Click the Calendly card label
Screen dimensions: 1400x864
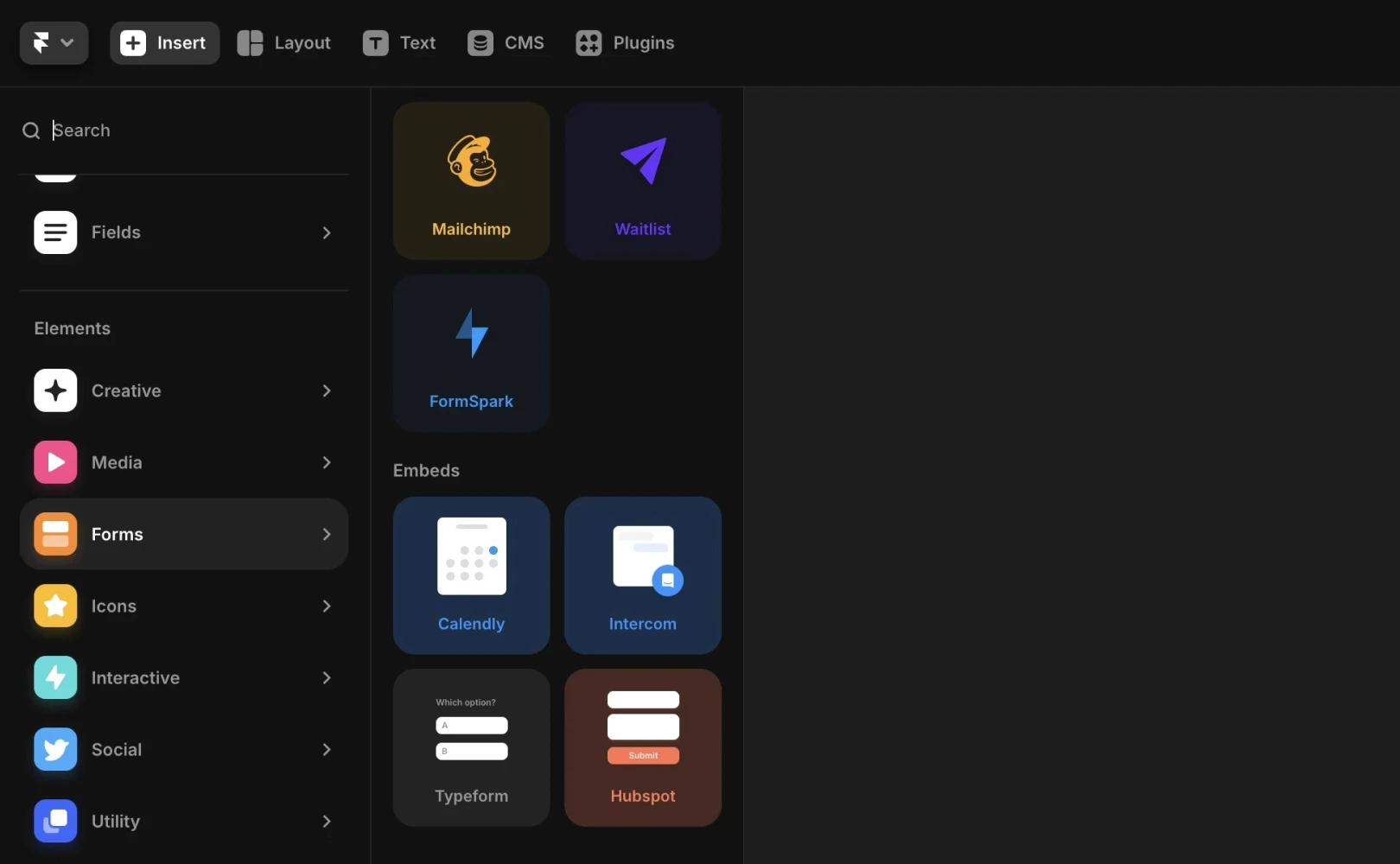pyautogui.click(x=471, y=624)
